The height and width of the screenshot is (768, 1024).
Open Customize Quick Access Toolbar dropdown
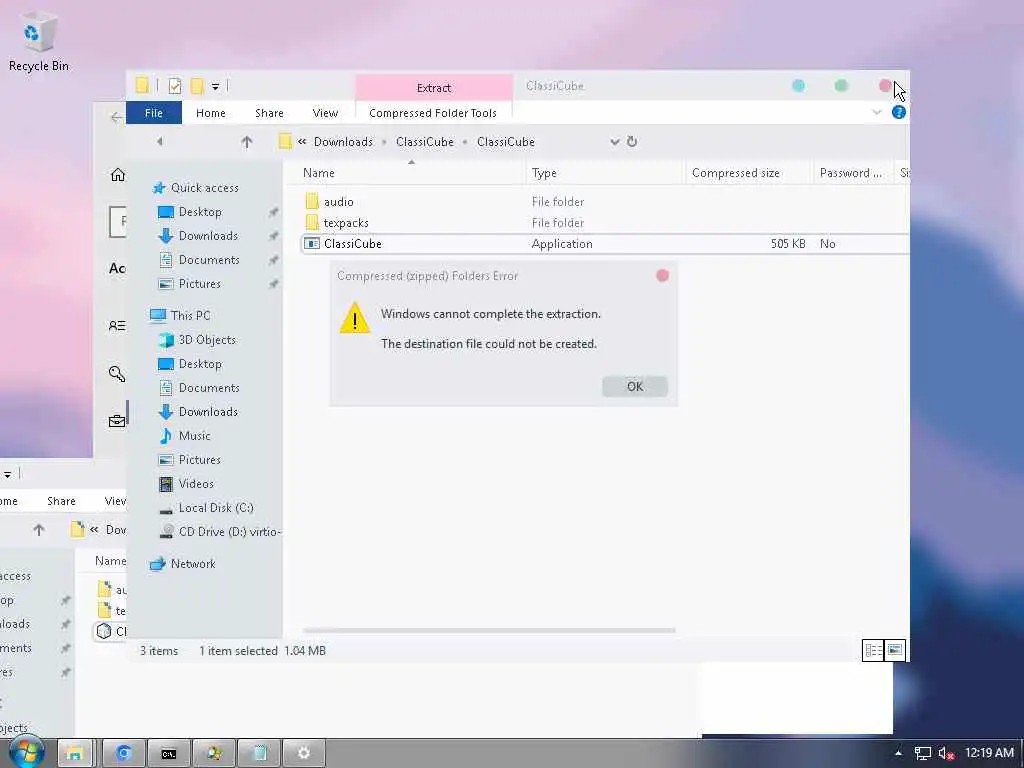215,86
